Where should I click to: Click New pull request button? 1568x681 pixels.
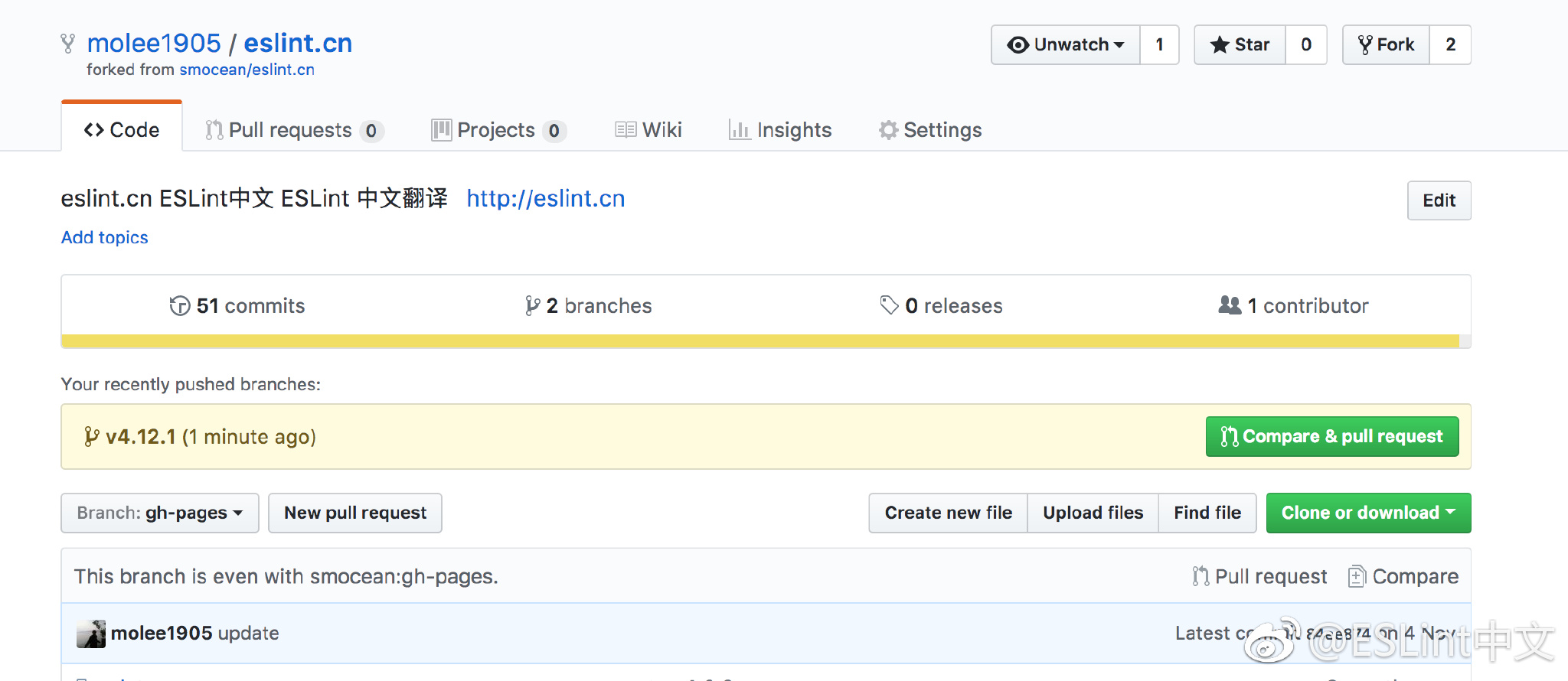pyautogui.click(x=355, y=513)
